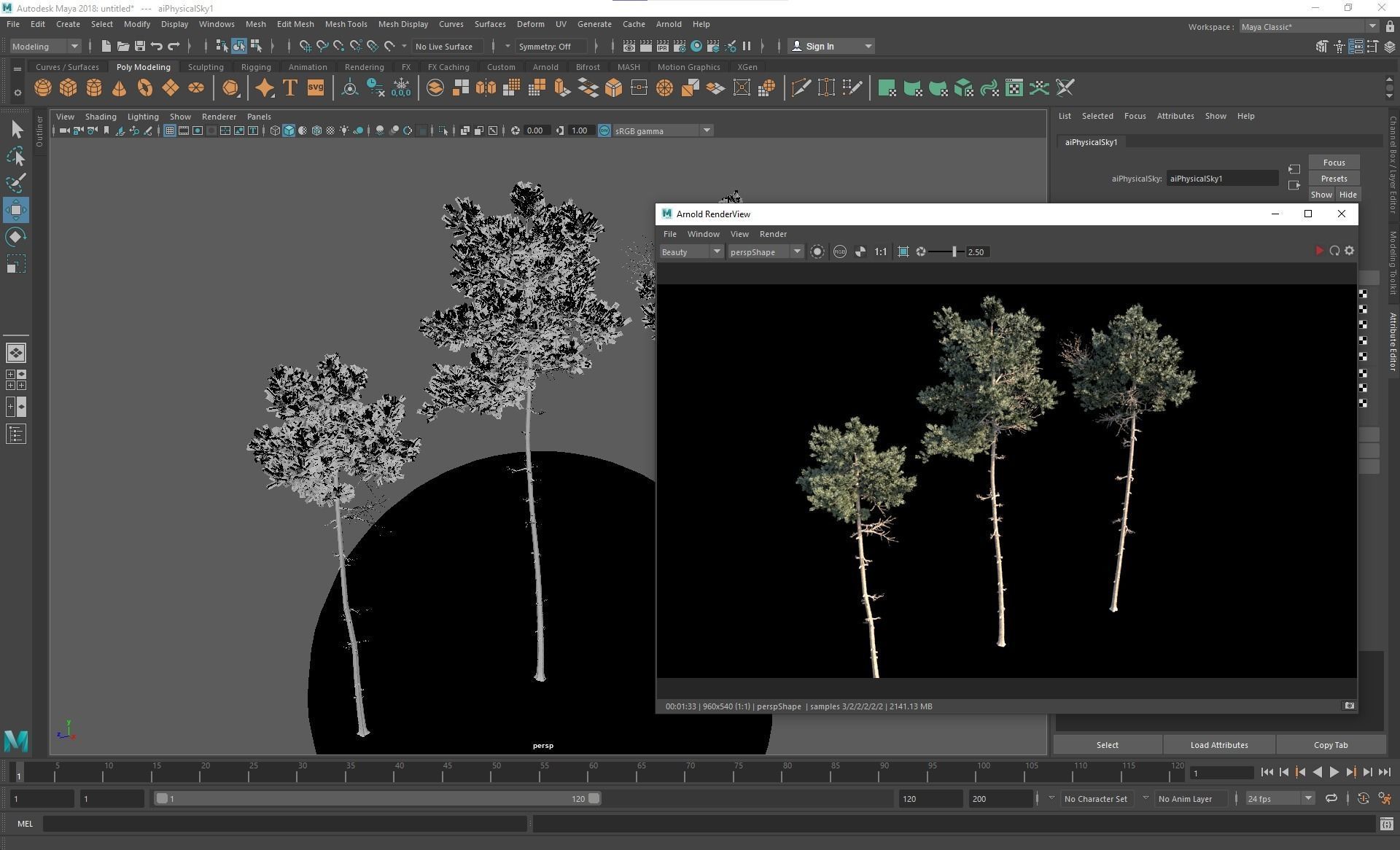Play forward with the playback button
Viewport: 1400px width, 850px height.
tap(1334, 772)
